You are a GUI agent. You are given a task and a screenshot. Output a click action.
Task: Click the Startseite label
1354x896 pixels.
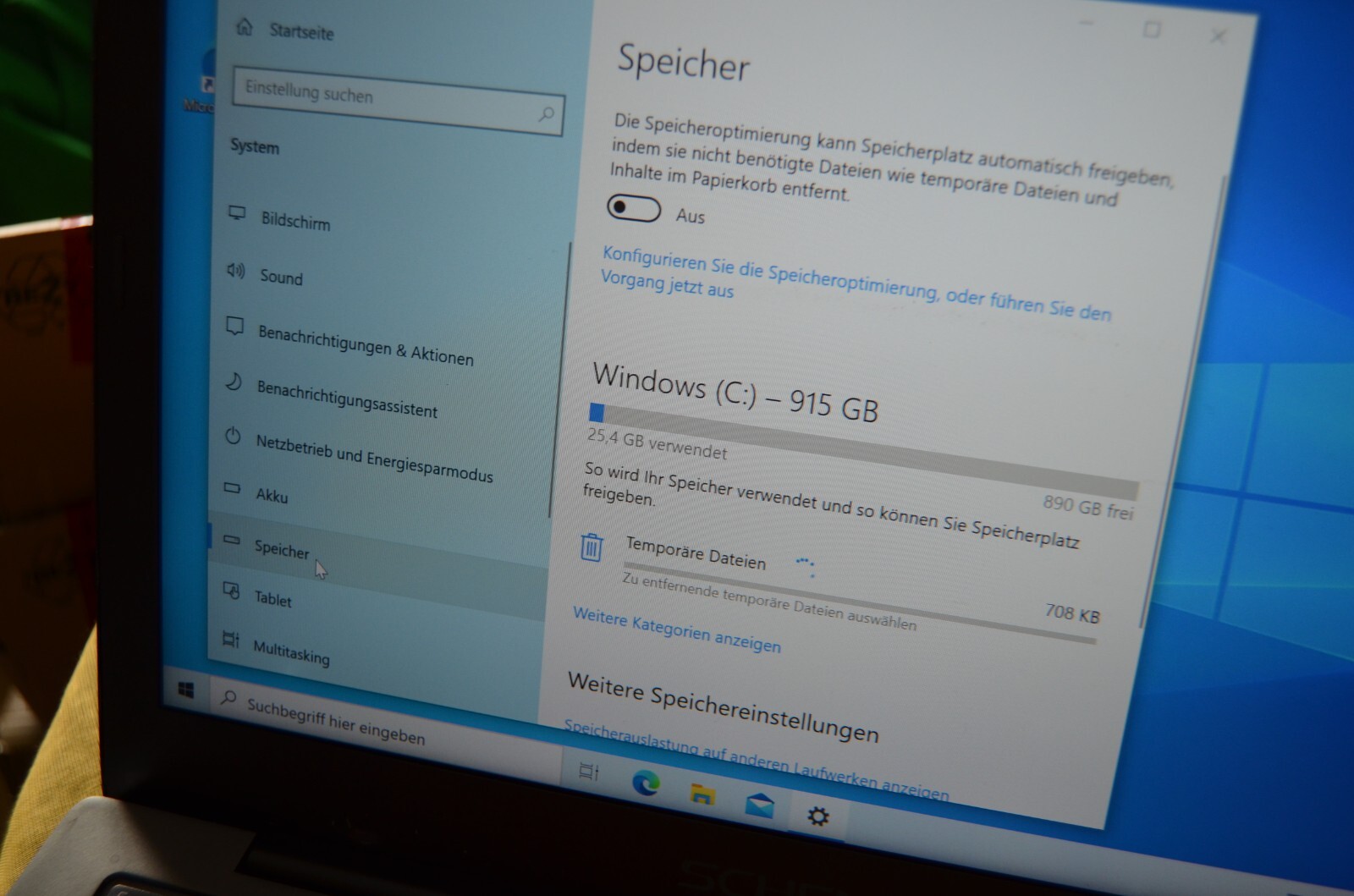(x=301, y=32)
